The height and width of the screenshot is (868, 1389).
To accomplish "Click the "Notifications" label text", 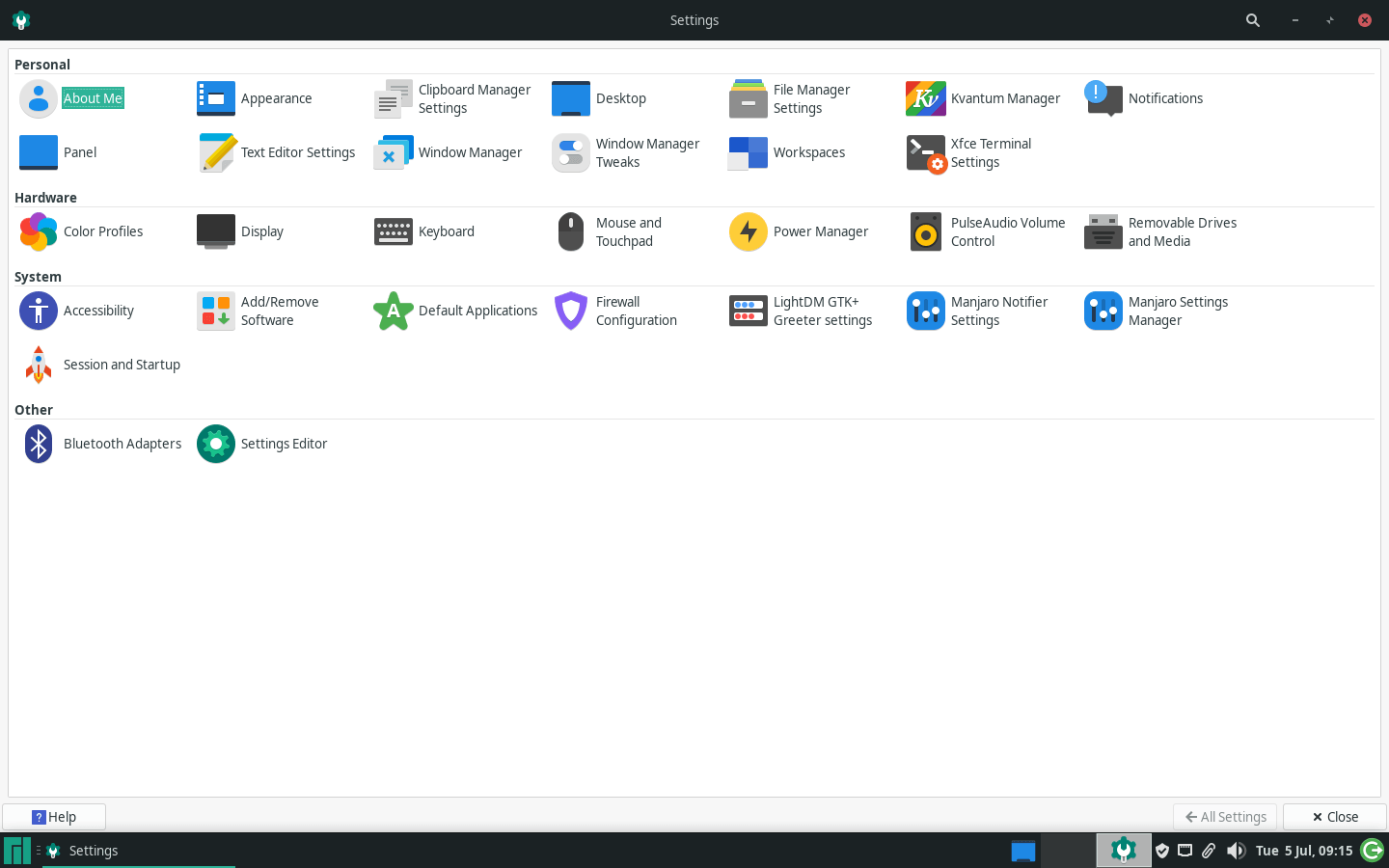I will (1165, 98).
